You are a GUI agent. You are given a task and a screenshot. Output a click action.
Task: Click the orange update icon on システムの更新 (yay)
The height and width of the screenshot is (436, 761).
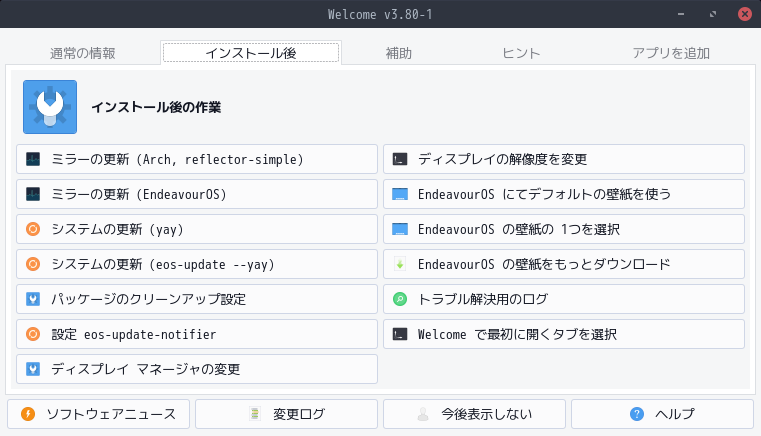pyautogui.click(x=33, y=229)
